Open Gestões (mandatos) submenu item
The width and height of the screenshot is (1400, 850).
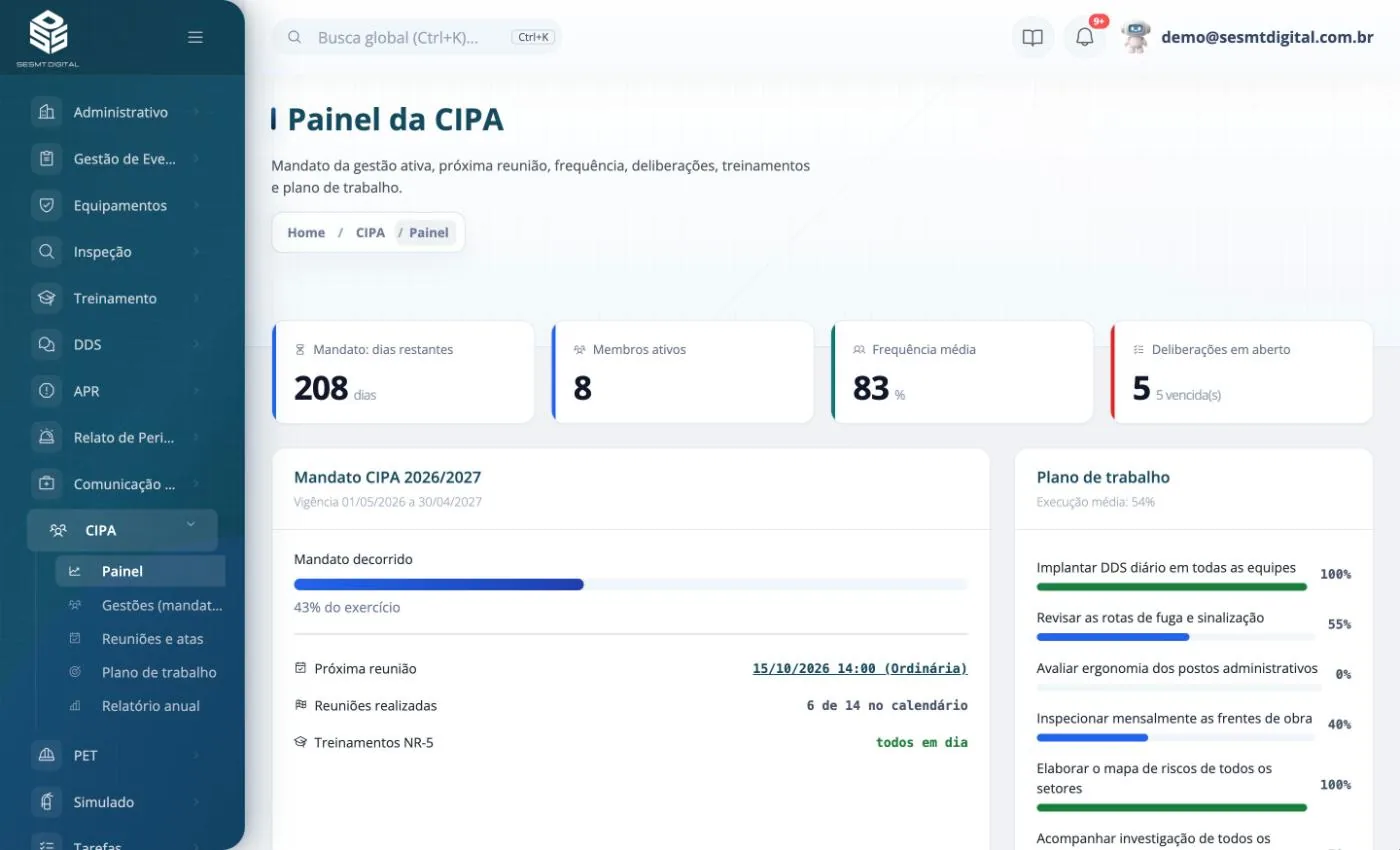tap(140, 605)
